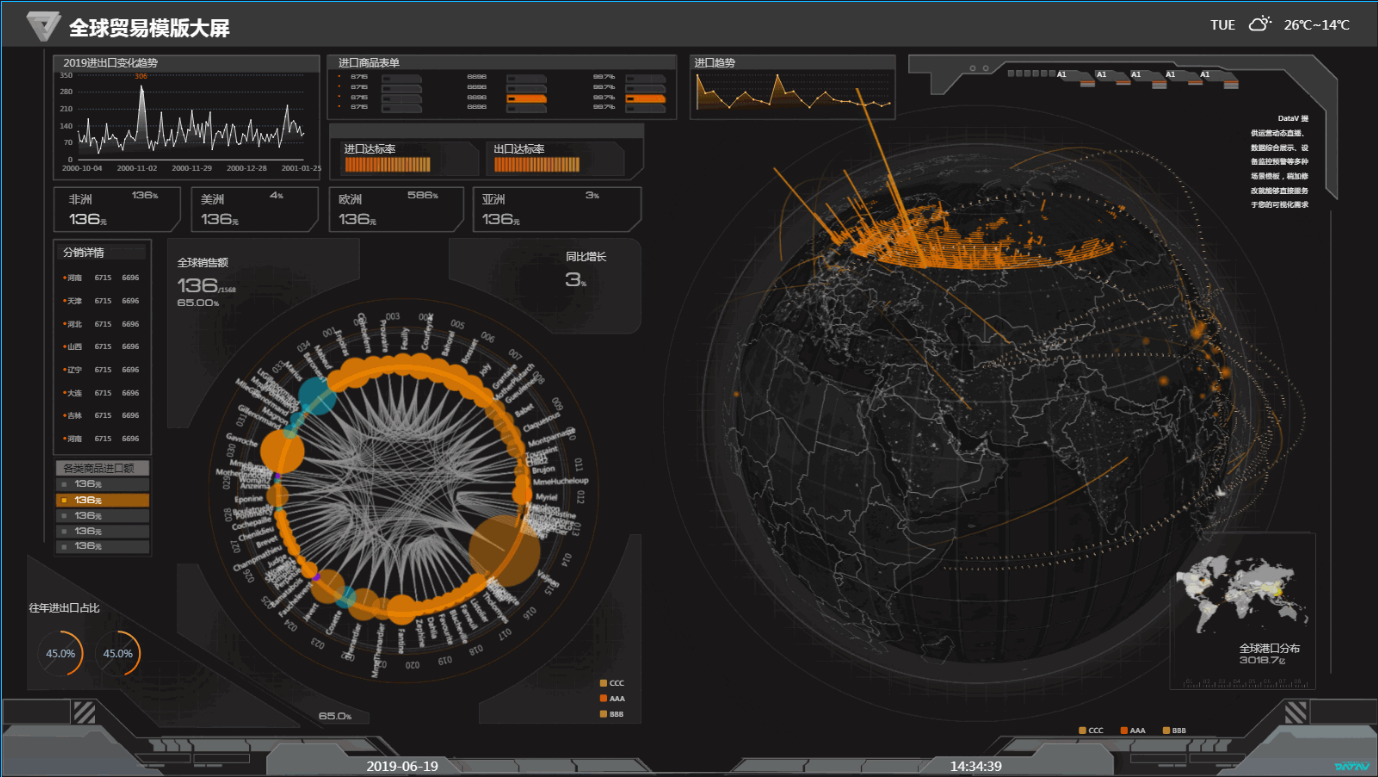Click the largest orange bubble on the chord ring
Viewport: 1378px width, 777px height.
tap(505, 550)
